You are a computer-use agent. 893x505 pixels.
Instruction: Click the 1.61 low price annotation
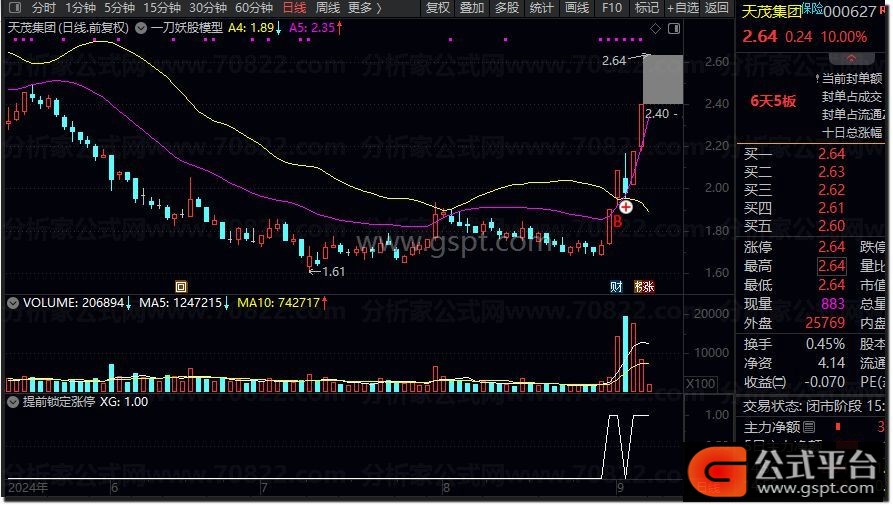tap(333, 272)
